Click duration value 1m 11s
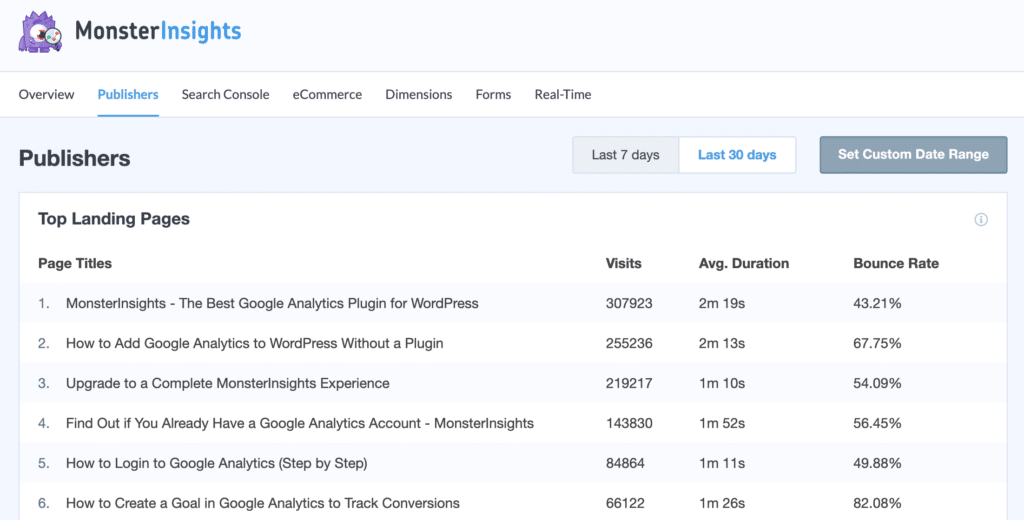 point(722,463)
